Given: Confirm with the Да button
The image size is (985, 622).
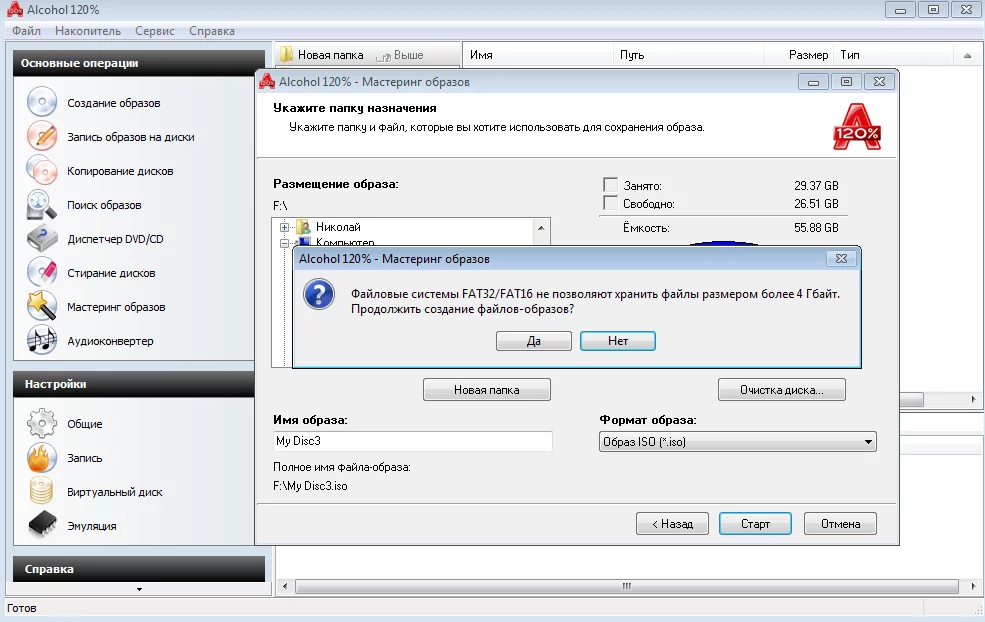Looking at the screenshot, I should (534, 341).
